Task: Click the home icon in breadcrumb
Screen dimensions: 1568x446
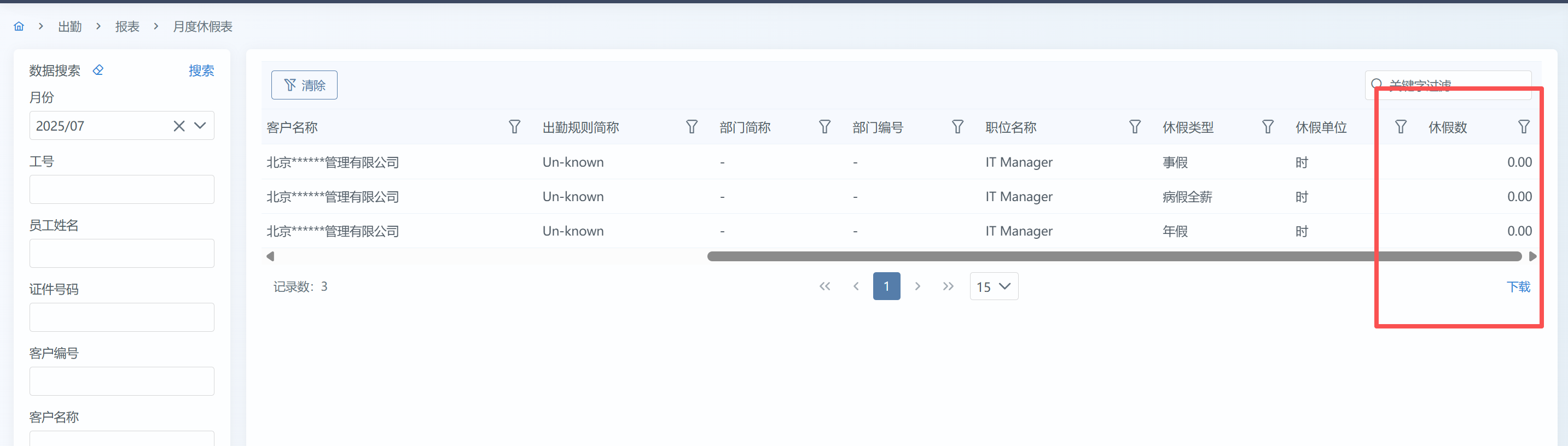Action: pyautogui.click(x=19, y=26)
